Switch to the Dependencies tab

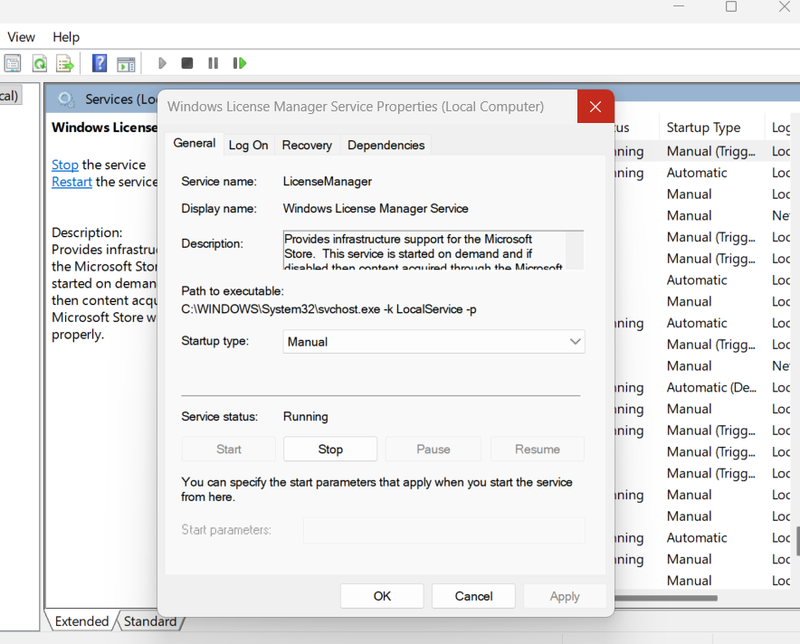pos(386,145)
